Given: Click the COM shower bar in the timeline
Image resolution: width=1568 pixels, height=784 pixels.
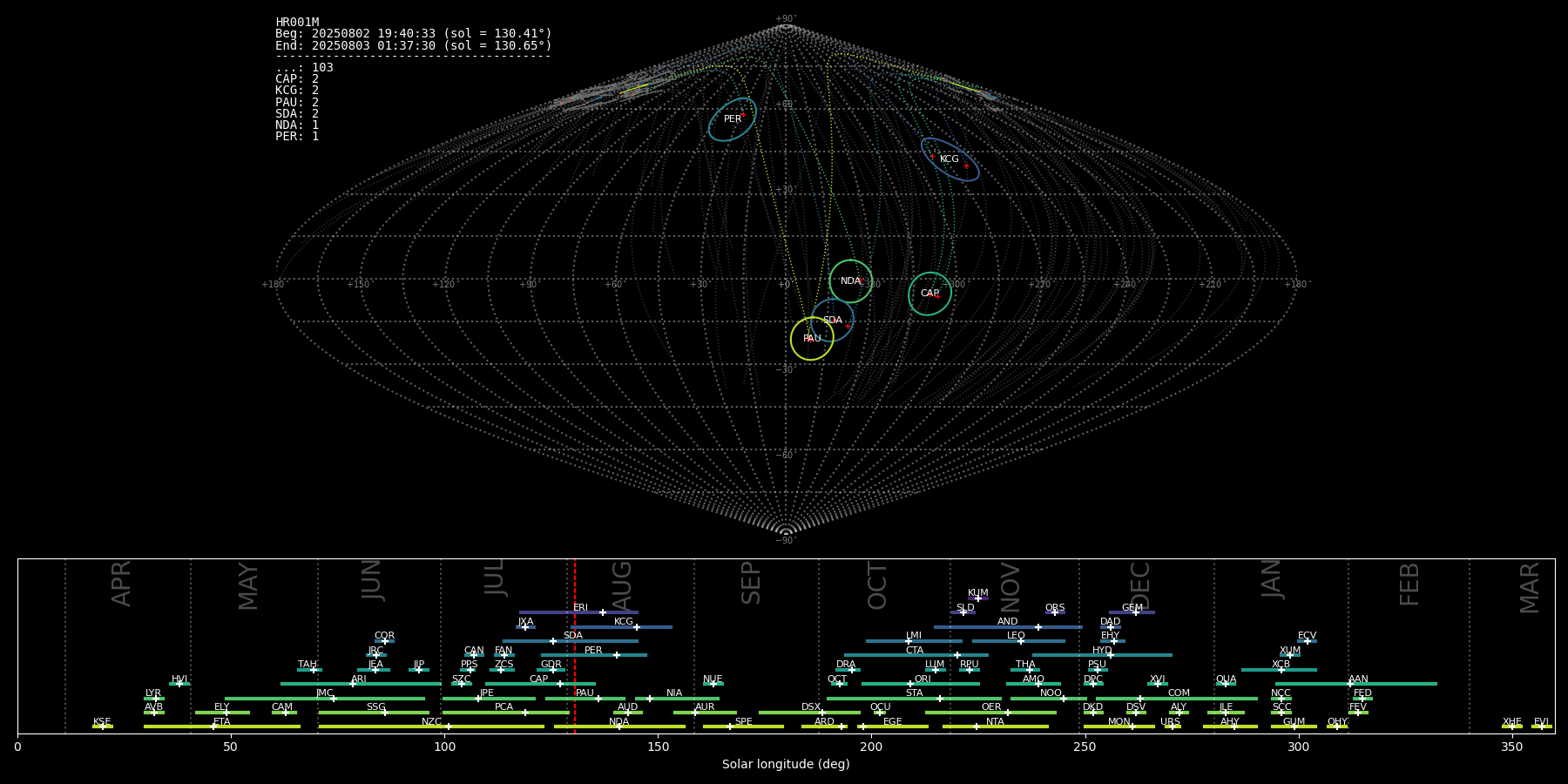Looking at the screenshot, I should [x=1177, y=699].
